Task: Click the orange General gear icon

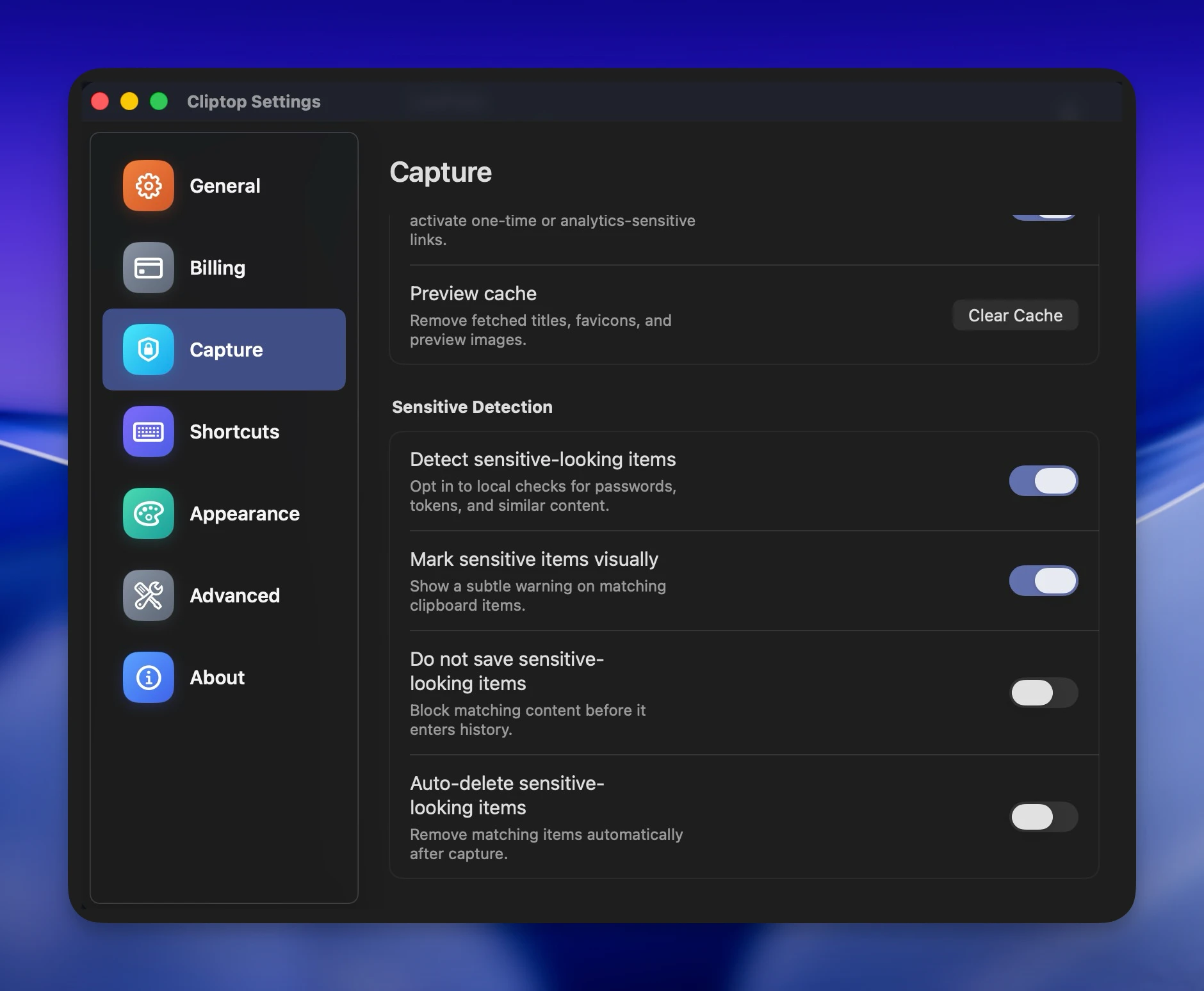Action: [149, 186]
